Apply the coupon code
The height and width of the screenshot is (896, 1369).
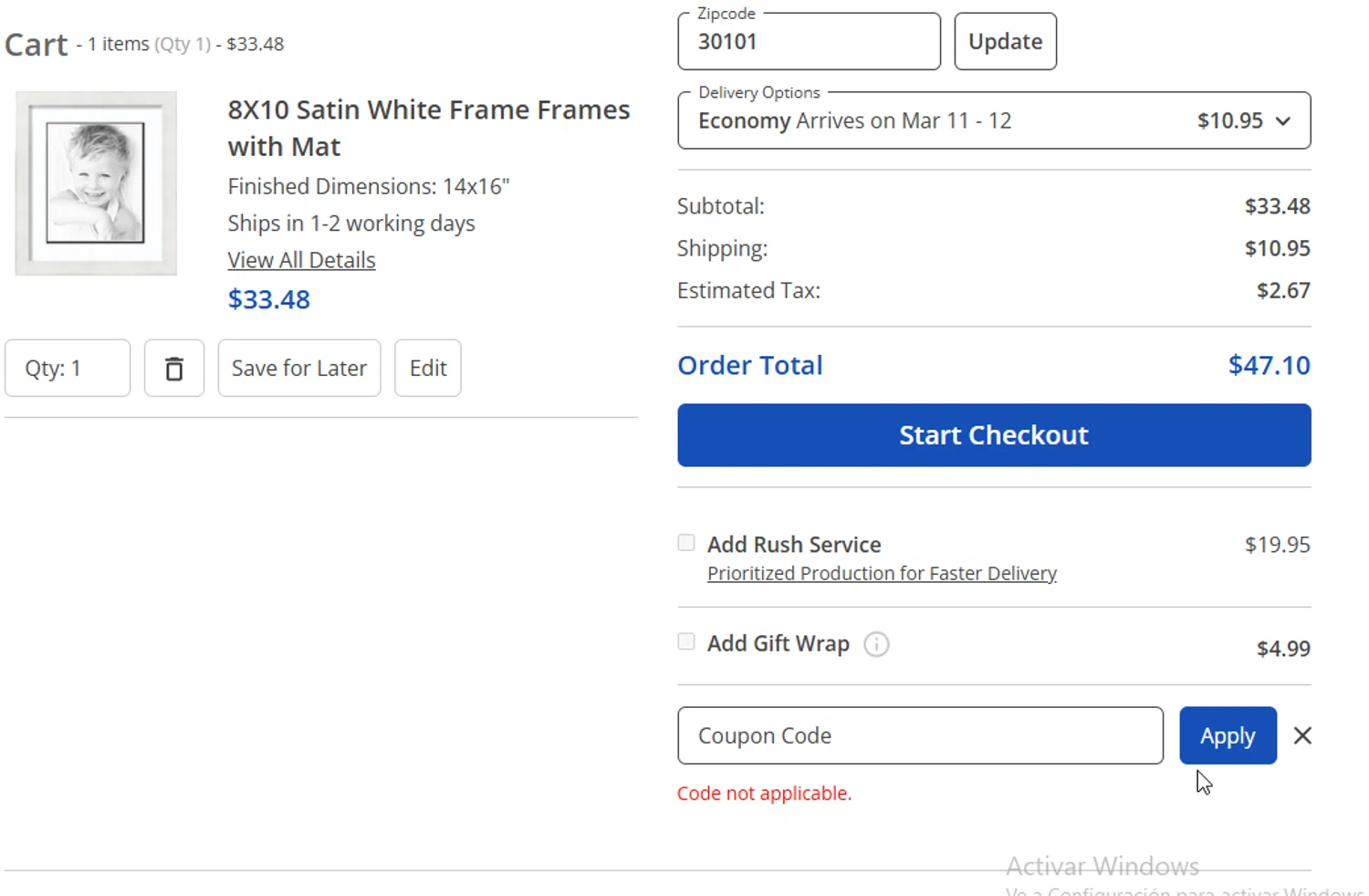click(x=1228, y=735)
